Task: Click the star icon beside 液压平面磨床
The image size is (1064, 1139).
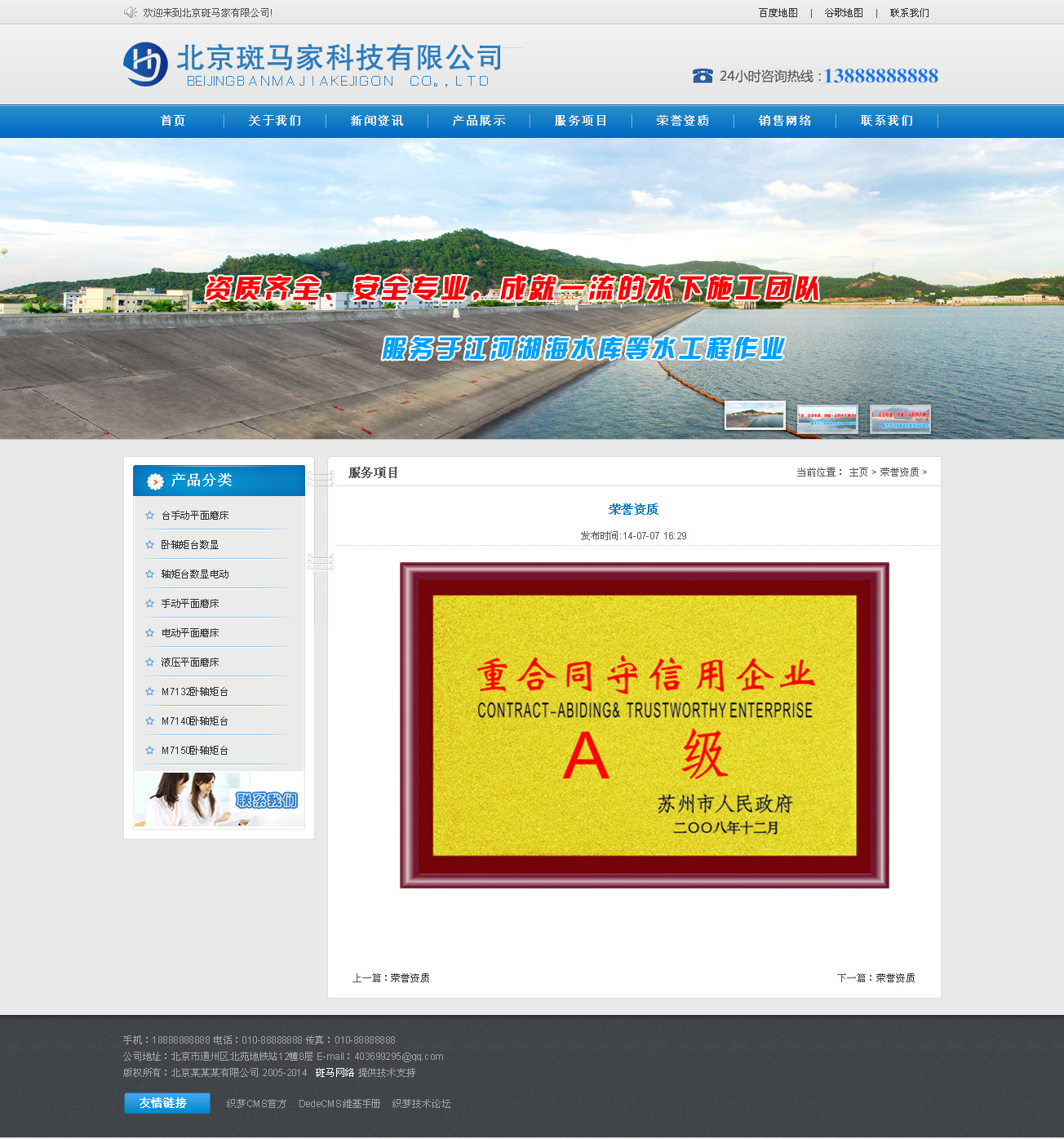Action: coord(149,663)
